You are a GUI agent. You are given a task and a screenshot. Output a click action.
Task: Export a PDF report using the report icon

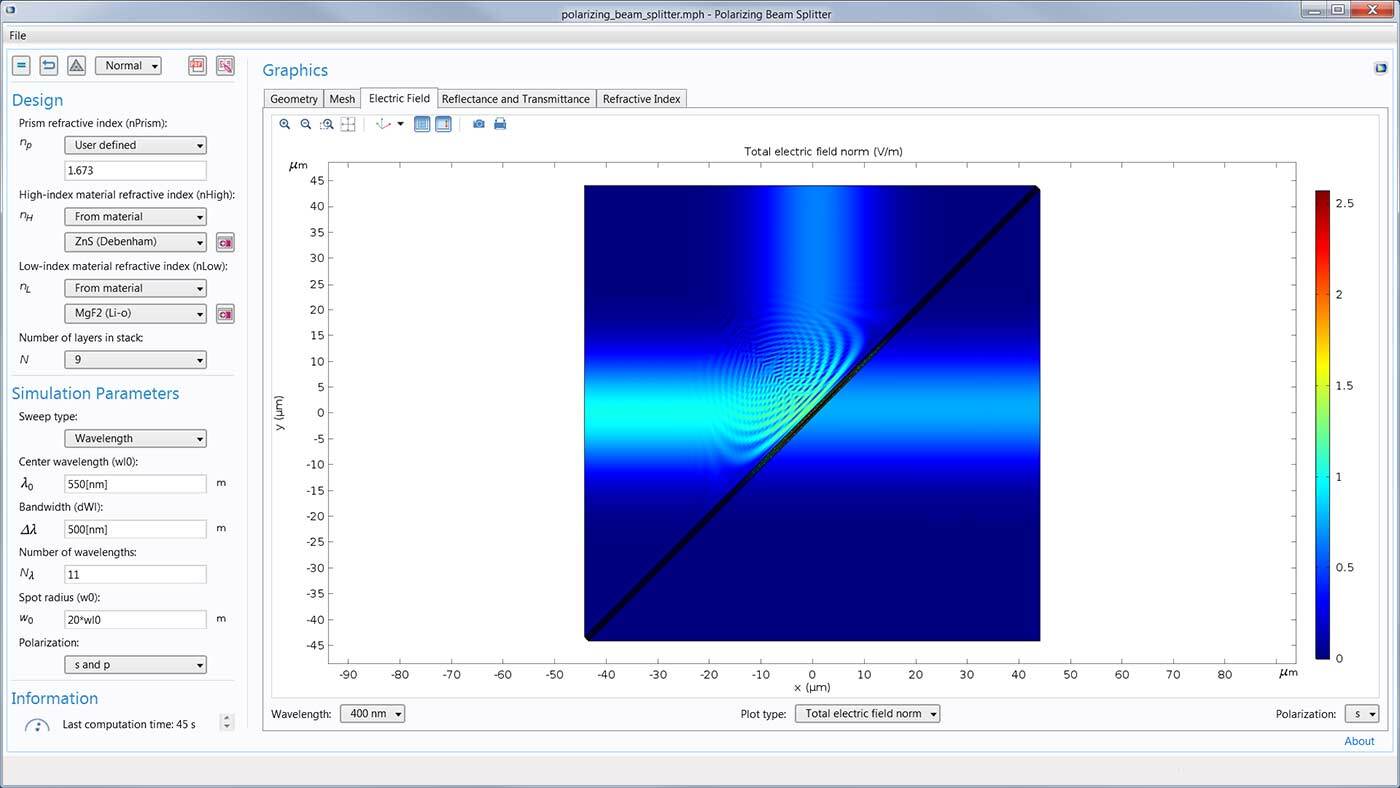pos(197,65)
